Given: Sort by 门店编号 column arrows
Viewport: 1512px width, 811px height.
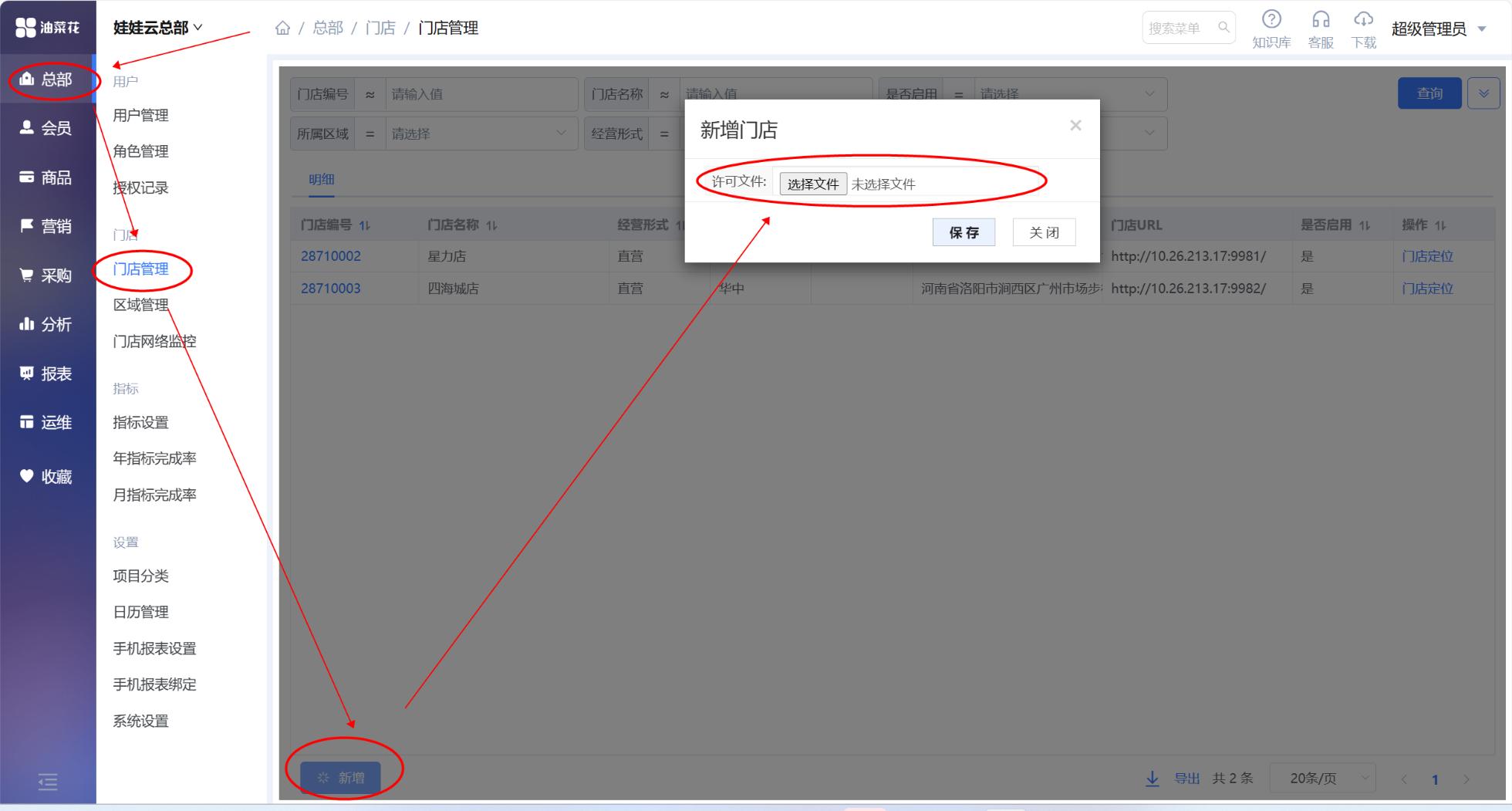Looking at the screenshot, I should pyautogui.click(x=365, y=225).
